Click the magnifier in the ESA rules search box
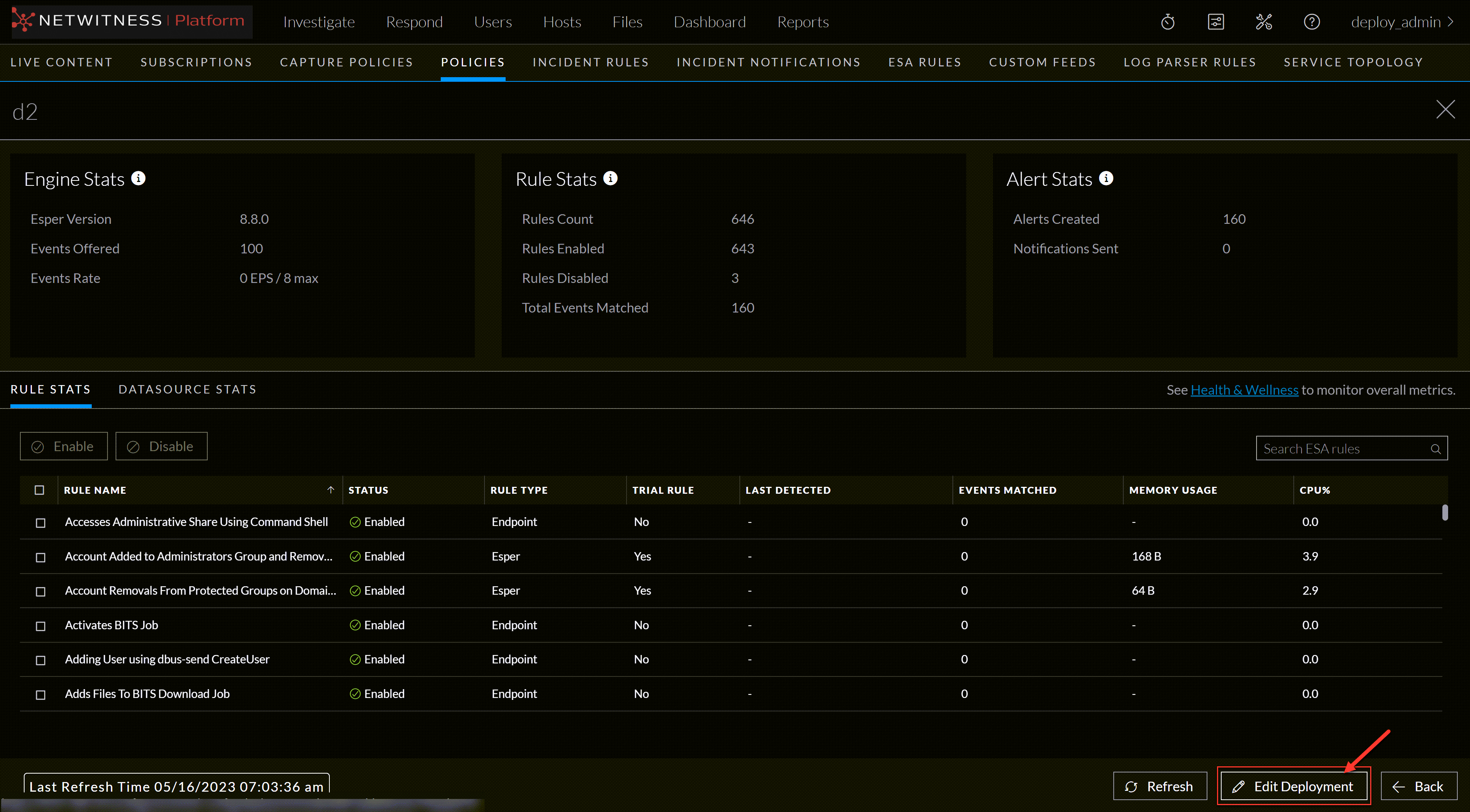Image resolution: width=1470 pixels, height=812 pixels. (x=1436, y=448)
